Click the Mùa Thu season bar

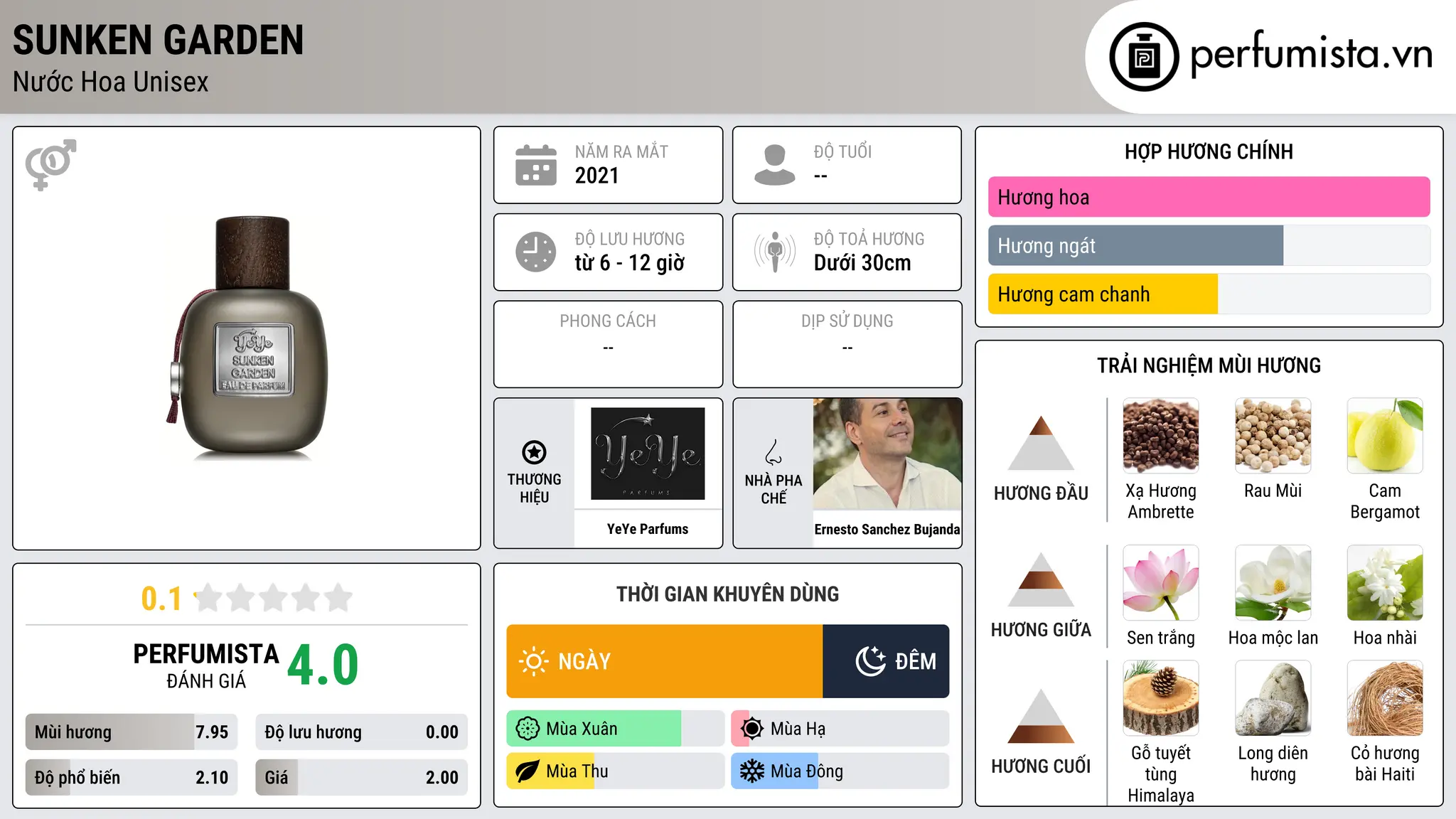click(616, 771)
